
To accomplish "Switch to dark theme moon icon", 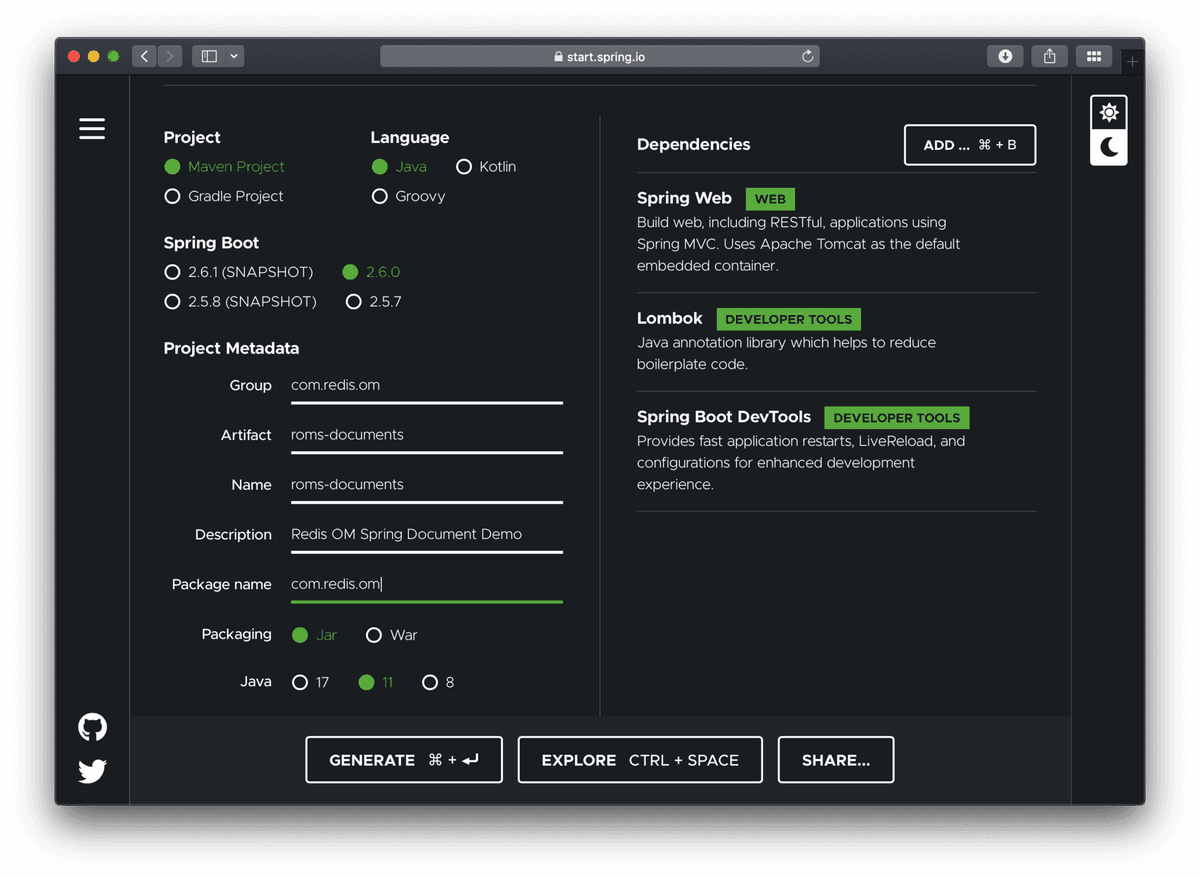I will coord(1109,148).
